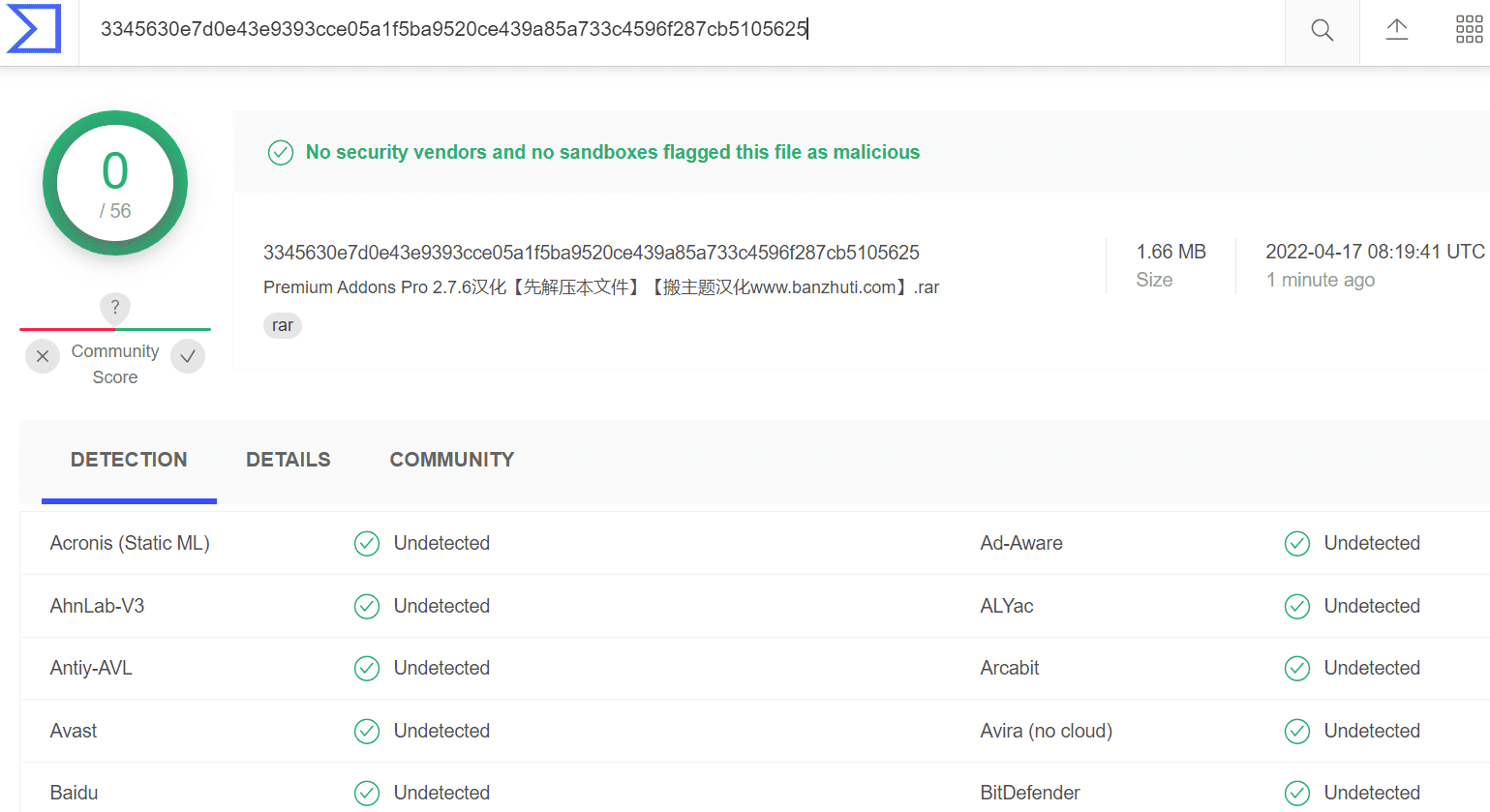This screenshot has width=1490, height=812.
Task: Click the BitDefender undetected check icon
Action: 1297,794
